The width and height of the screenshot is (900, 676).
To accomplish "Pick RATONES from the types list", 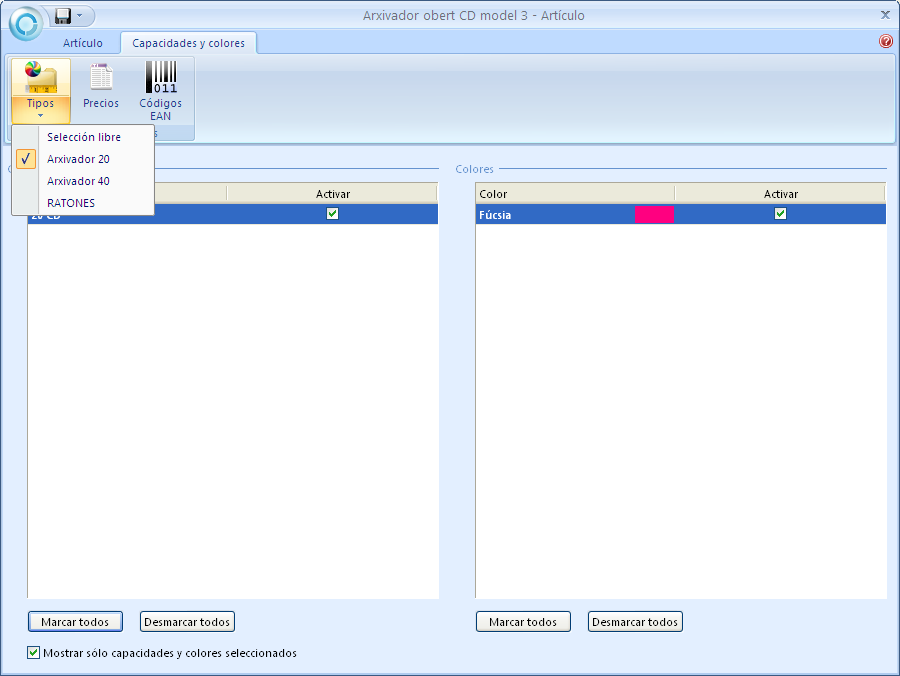I will (x=71, y=203).
